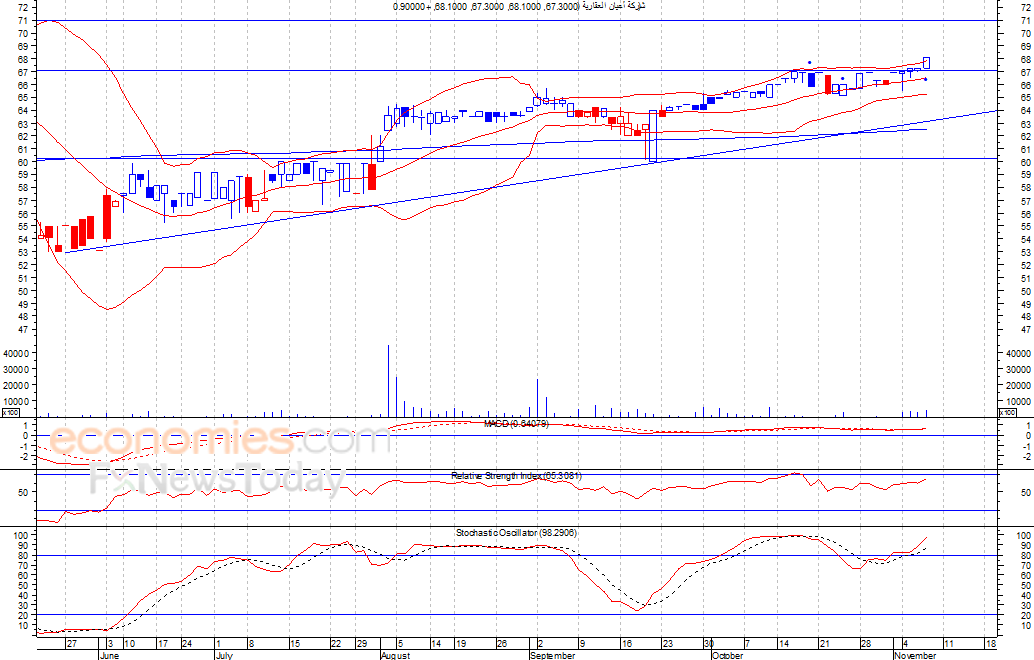
Task: Click "100" on the right Stochastic axis
Action: (1025, 536)
